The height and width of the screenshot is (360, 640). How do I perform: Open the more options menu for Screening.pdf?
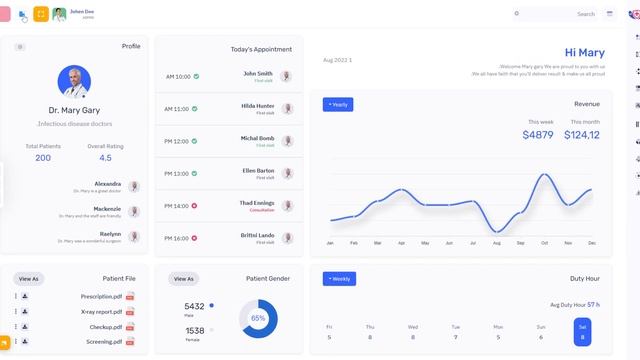(16, 341)
